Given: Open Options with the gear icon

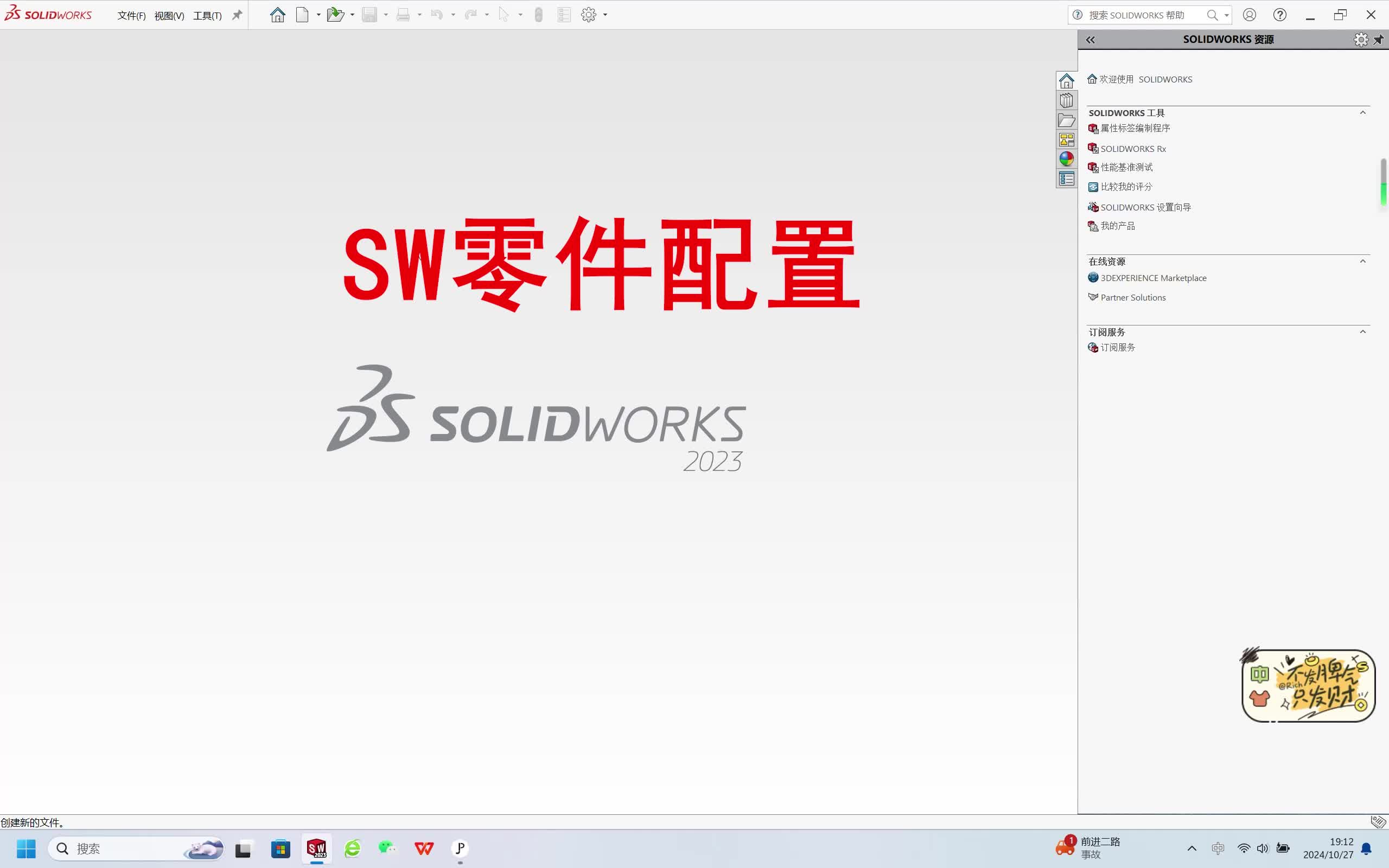Looking at the screenshot, I should click(x=589, y=15).
